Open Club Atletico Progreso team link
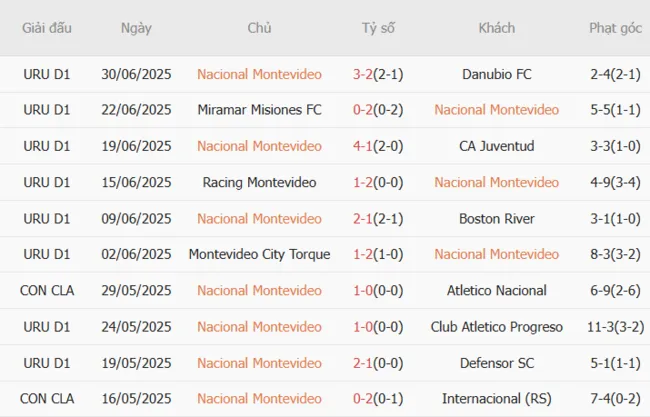650x417 pixels. pos(496,326)
